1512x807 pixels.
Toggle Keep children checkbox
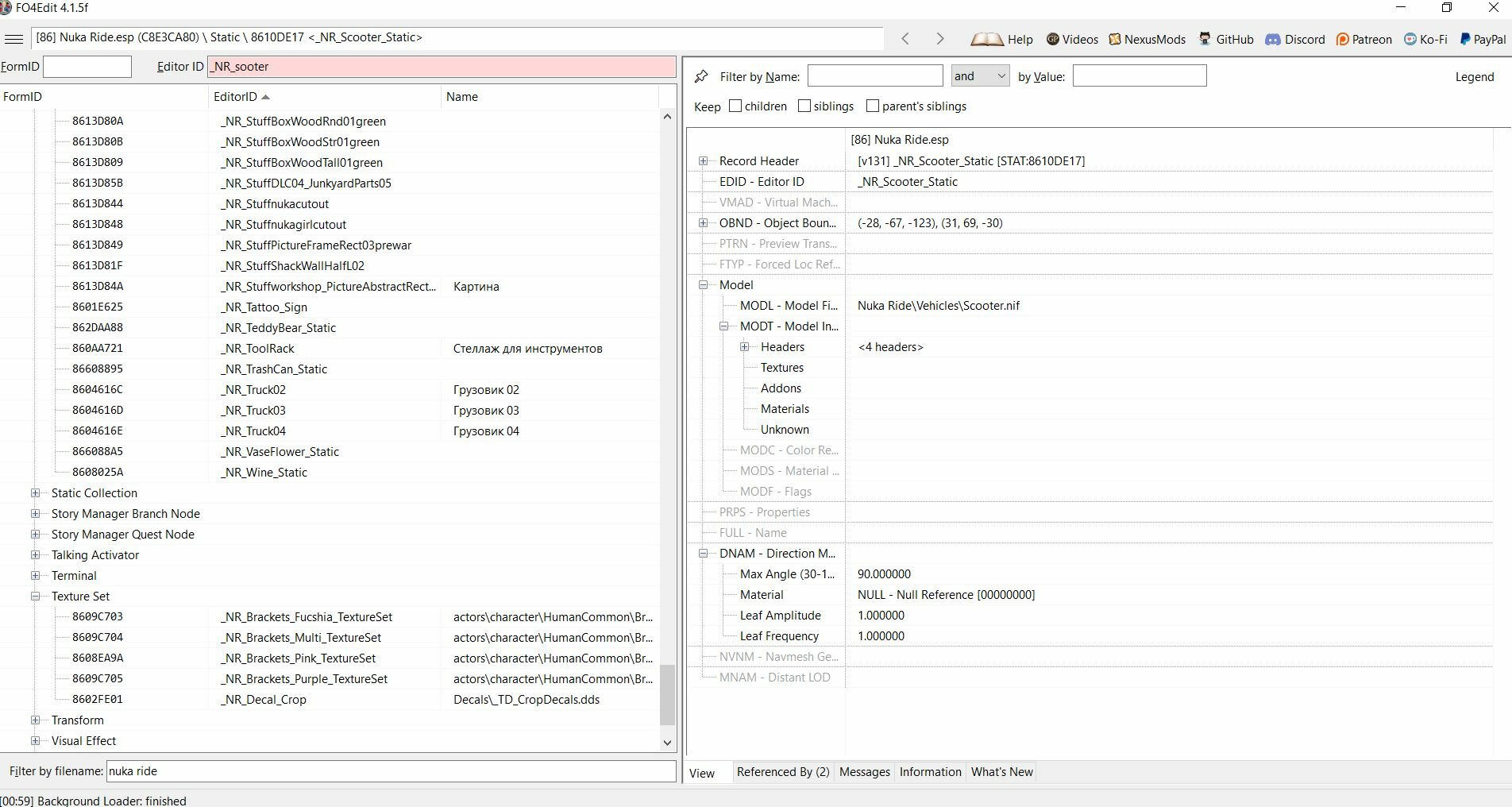(735, 106)
